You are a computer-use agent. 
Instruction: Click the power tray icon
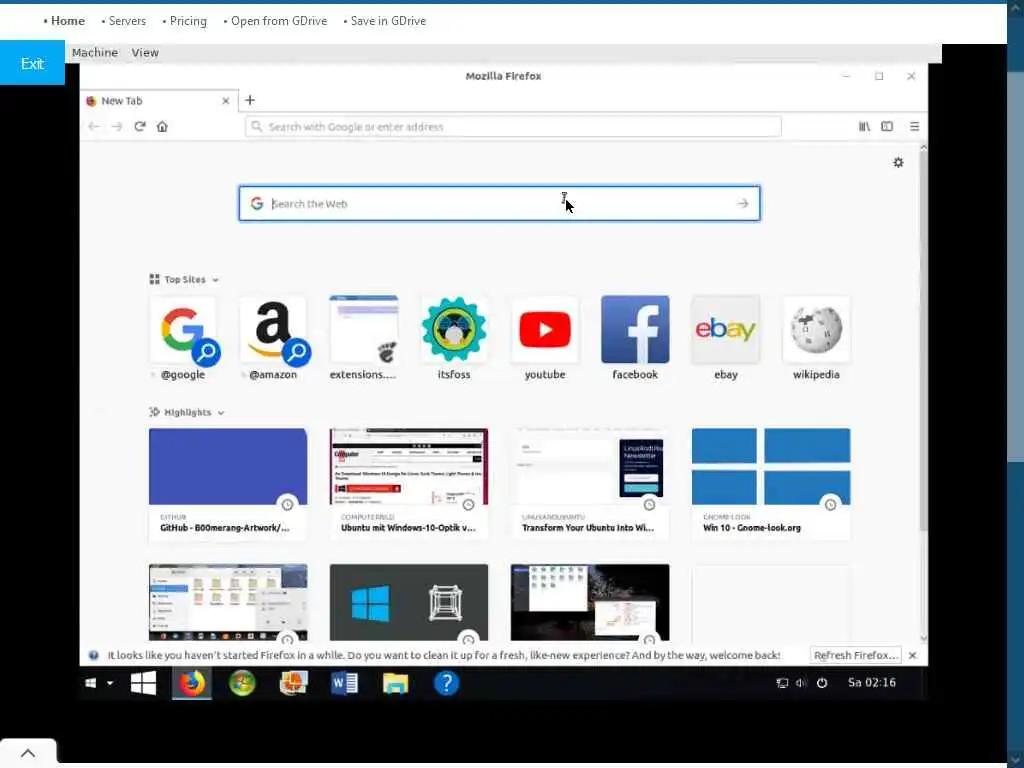coord(822,683)
